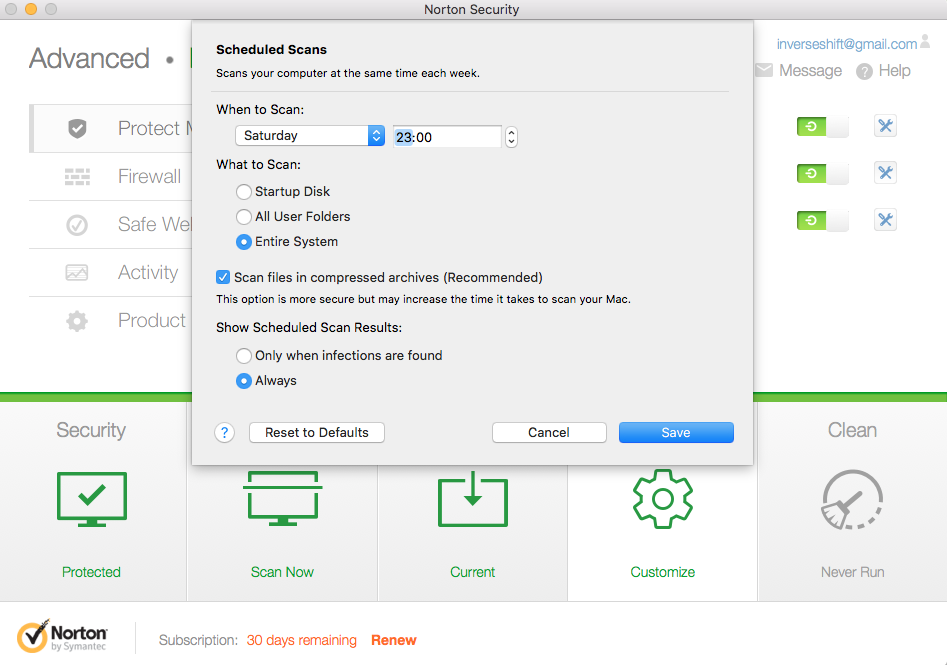The image size is (947, 665).
Task: Toggle the Safe Web switch off
Action: 822,220
